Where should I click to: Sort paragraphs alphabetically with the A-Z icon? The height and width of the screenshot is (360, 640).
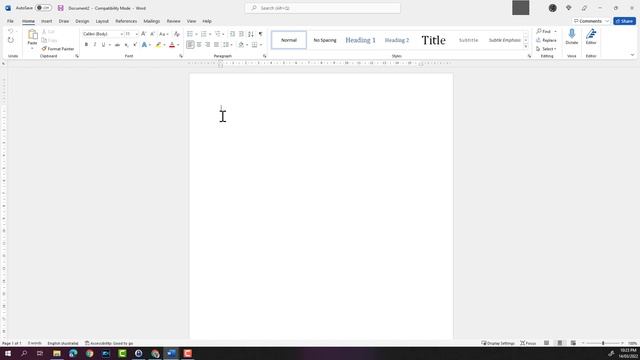click(x=251, y=34)
